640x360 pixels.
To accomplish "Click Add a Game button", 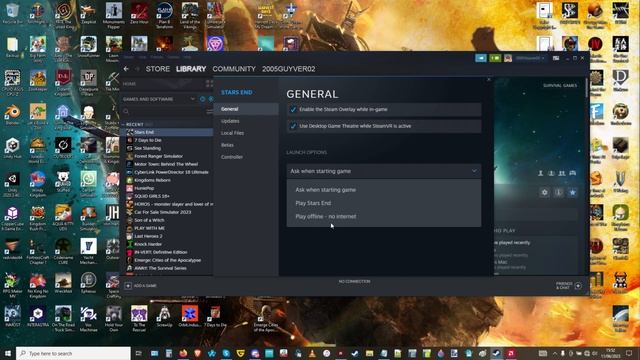I will tap(141, 286).
